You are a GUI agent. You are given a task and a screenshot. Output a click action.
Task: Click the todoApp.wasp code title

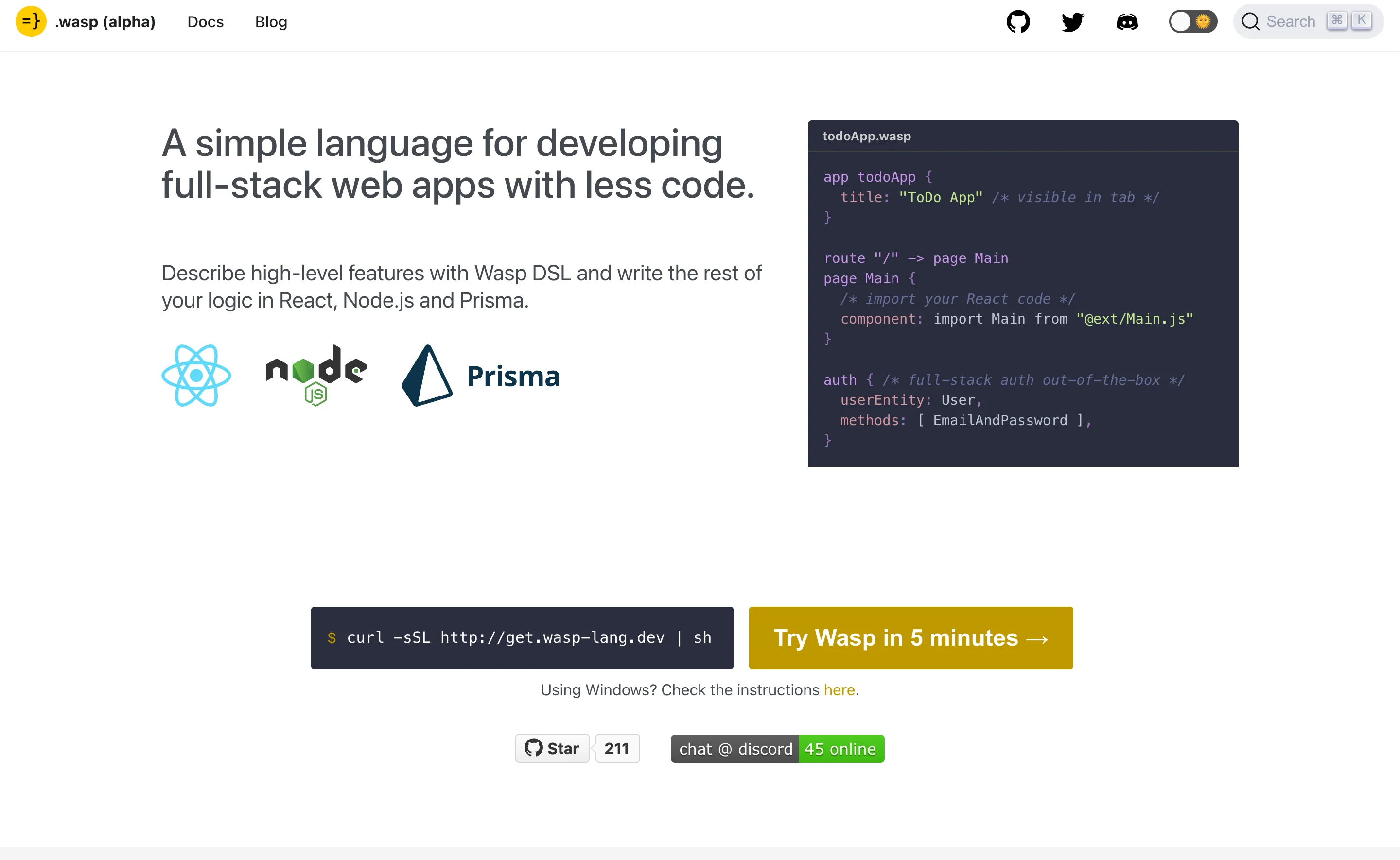coord(866,136)
